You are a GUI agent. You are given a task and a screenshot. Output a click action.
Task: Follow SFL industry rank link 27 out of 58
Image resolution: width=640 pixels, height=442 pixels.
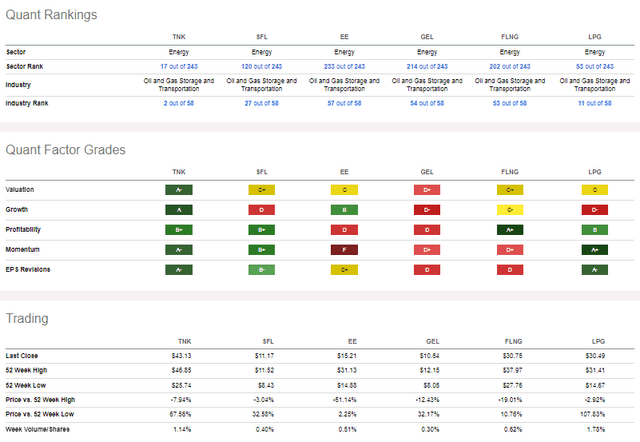click(262, 103)
